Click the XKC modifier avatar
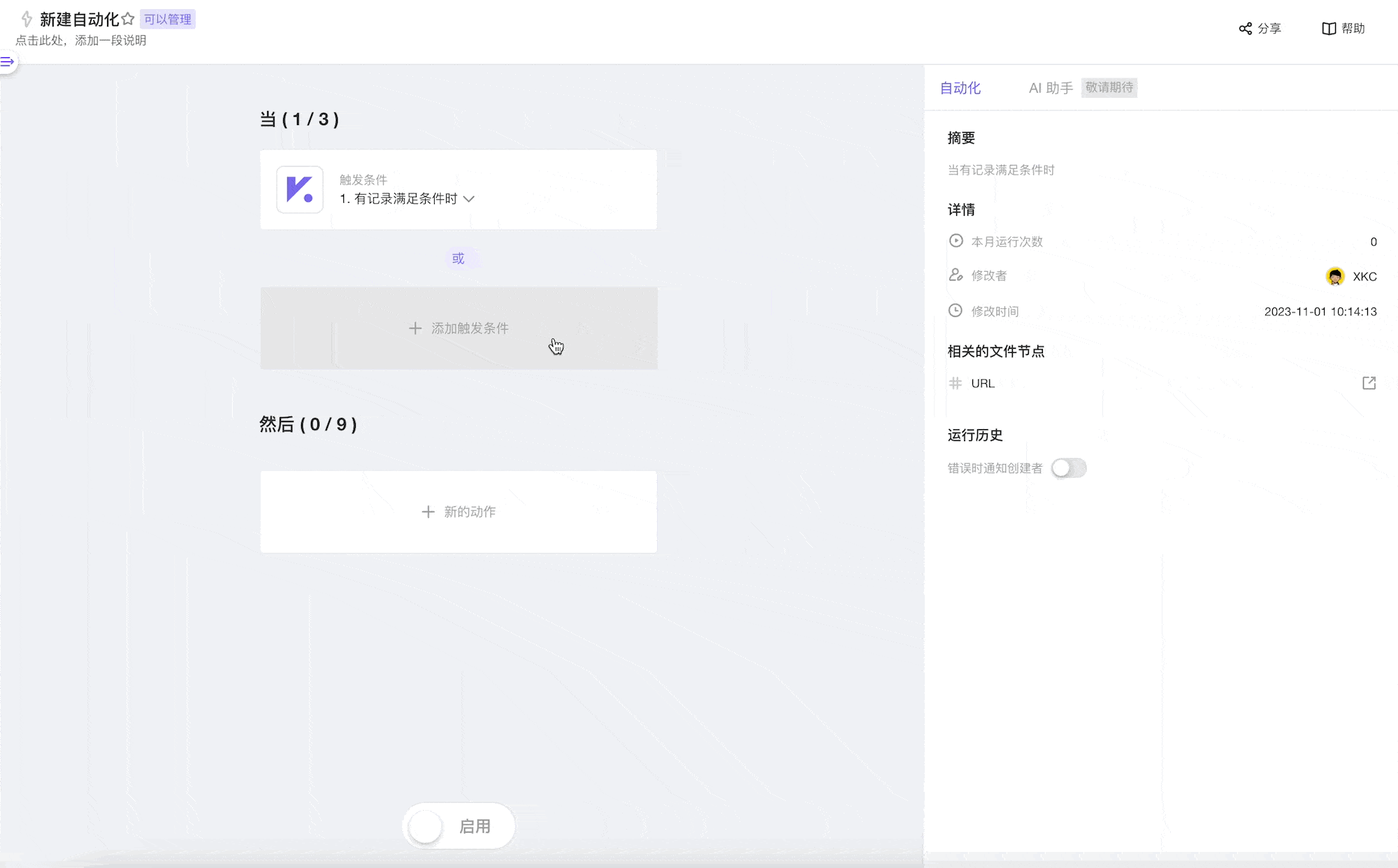The width and height of the screenshot is (1398, 868). coord(1336,275)
